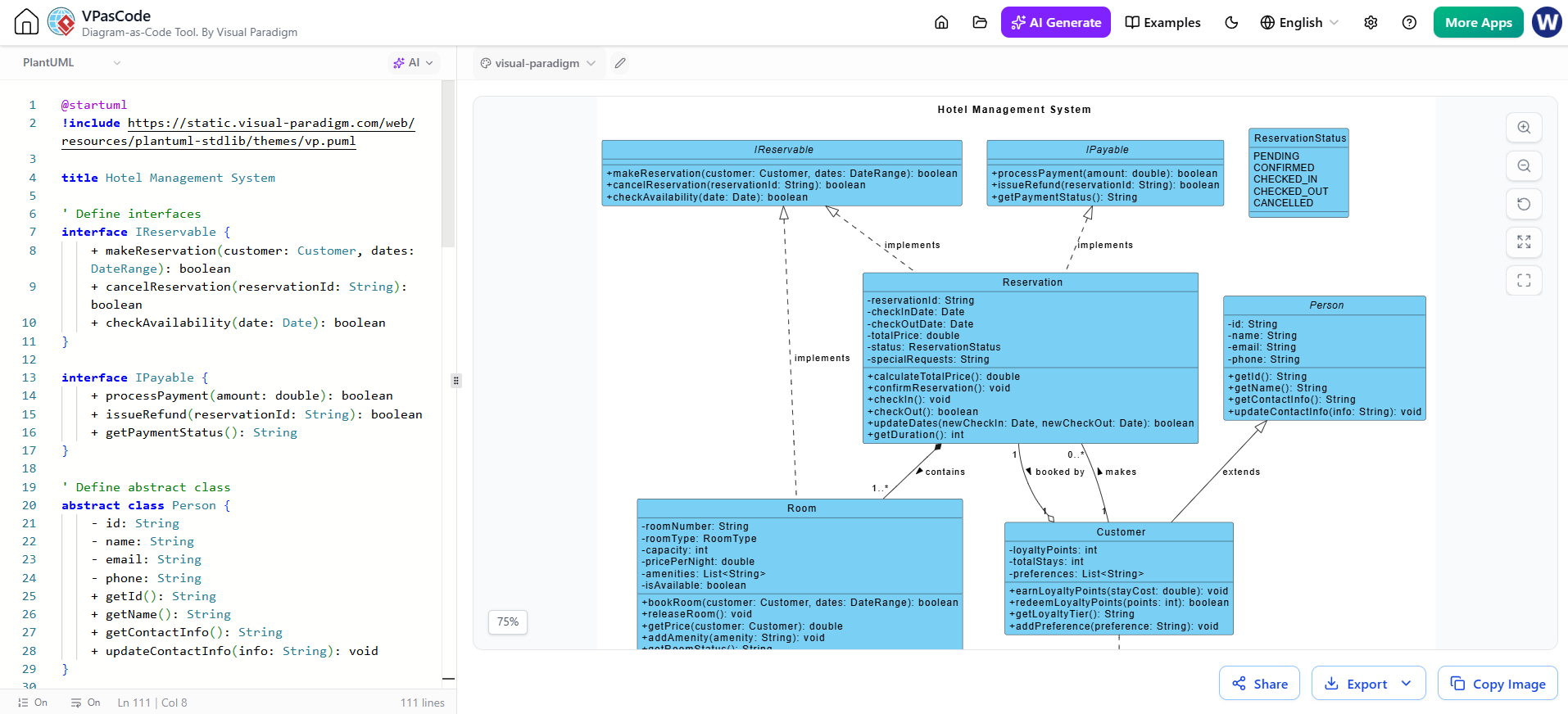The image size is (1568, 714).
Task: Open user avatar W menu
Action: point(1547,22)
